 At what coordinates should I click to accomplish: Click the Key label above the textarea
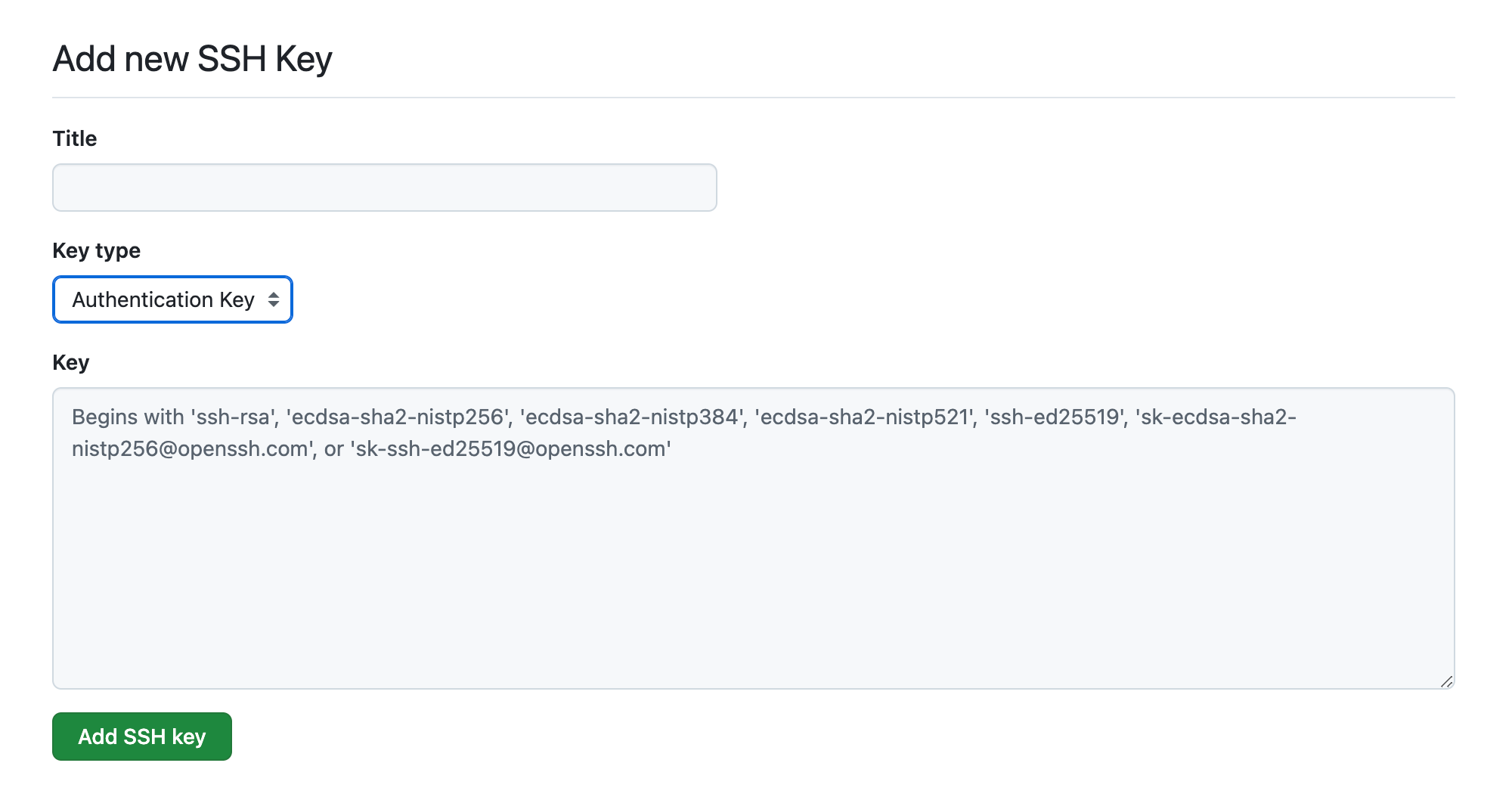coord(70,362)
